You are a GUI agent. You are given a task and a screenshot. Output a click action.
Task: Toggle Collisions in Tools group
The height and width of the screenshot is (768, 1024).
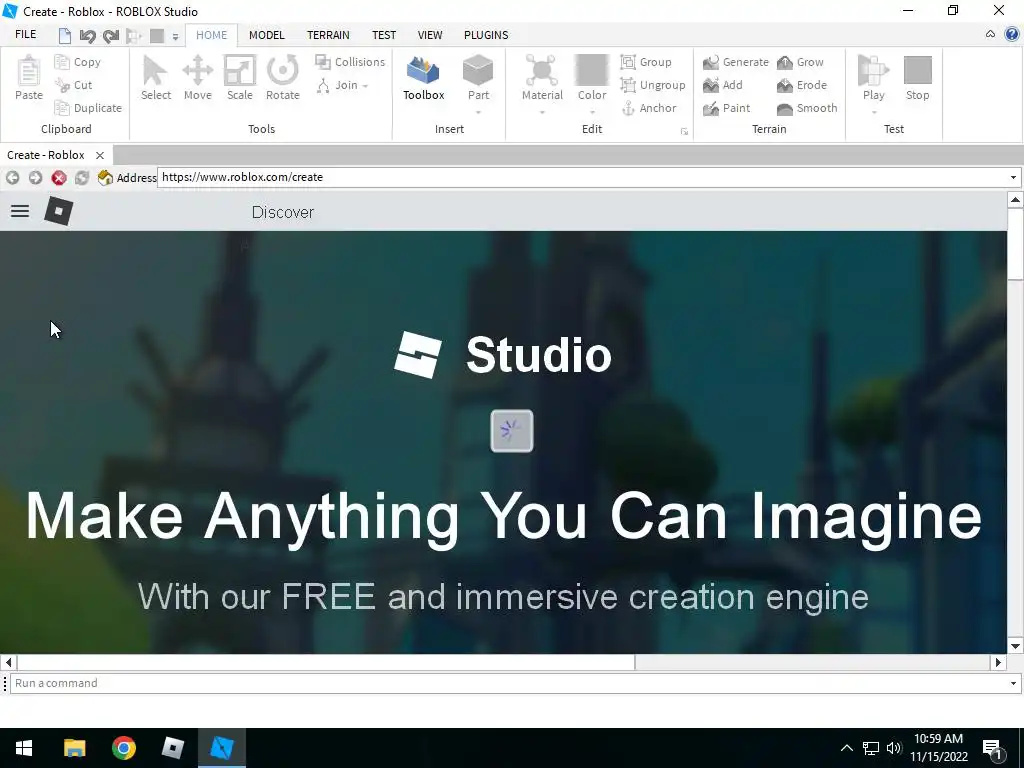[350, 62]
